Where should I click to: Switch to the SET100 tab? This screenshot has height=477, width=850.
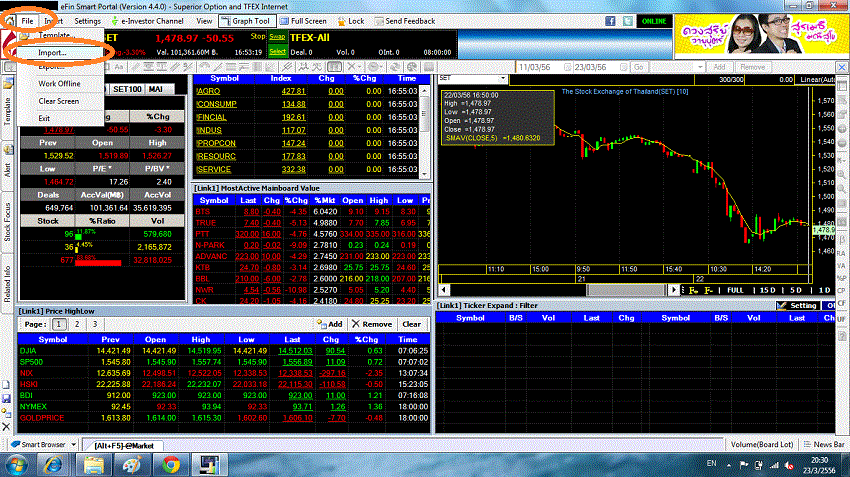click(x=127, y=89)
